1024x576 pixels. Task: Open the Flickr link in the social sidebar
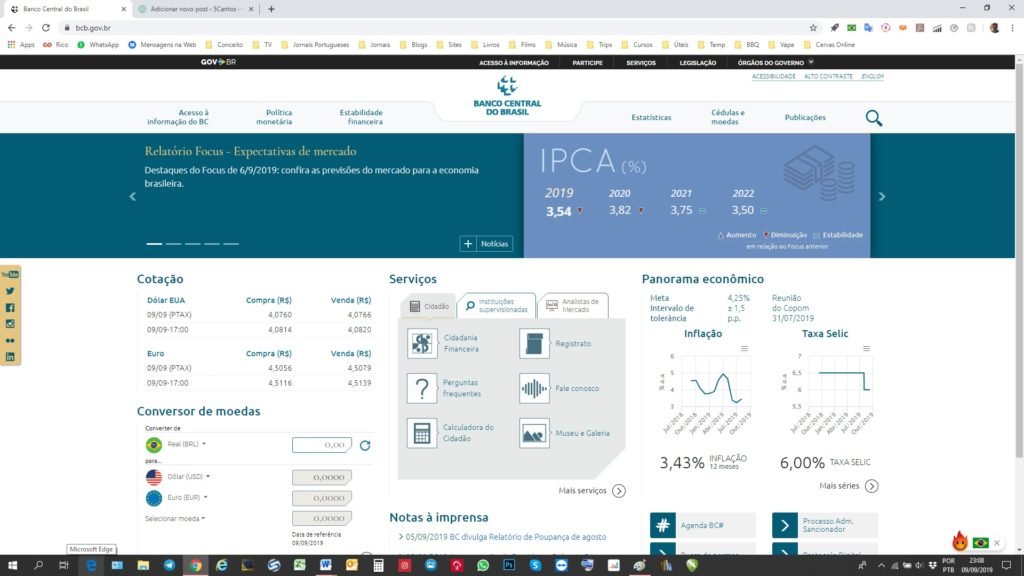10,340
